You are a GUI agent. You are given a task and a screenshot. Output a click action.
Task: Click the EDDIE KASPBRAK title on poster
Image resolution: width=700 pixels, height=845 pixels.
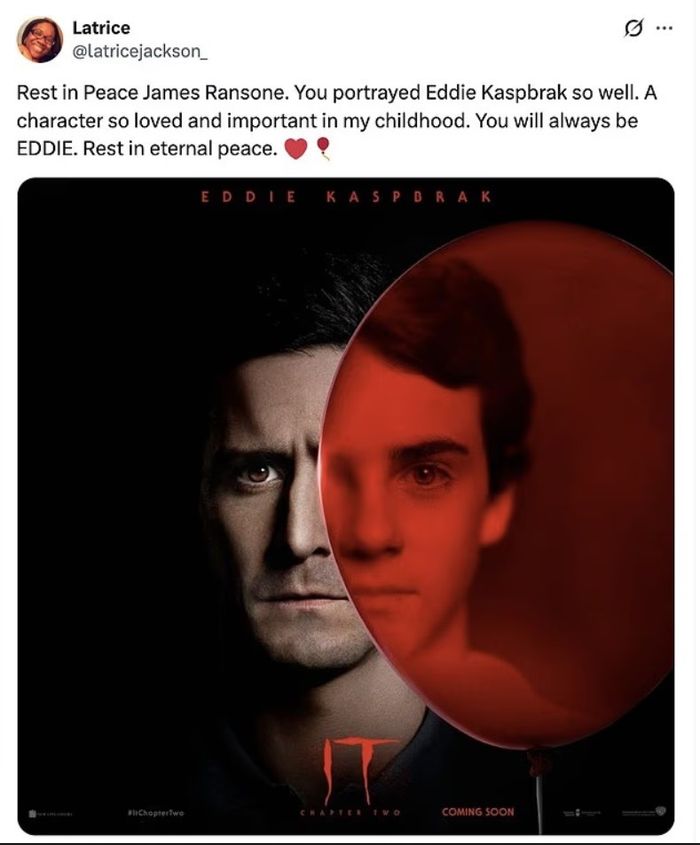coord(346,197)
